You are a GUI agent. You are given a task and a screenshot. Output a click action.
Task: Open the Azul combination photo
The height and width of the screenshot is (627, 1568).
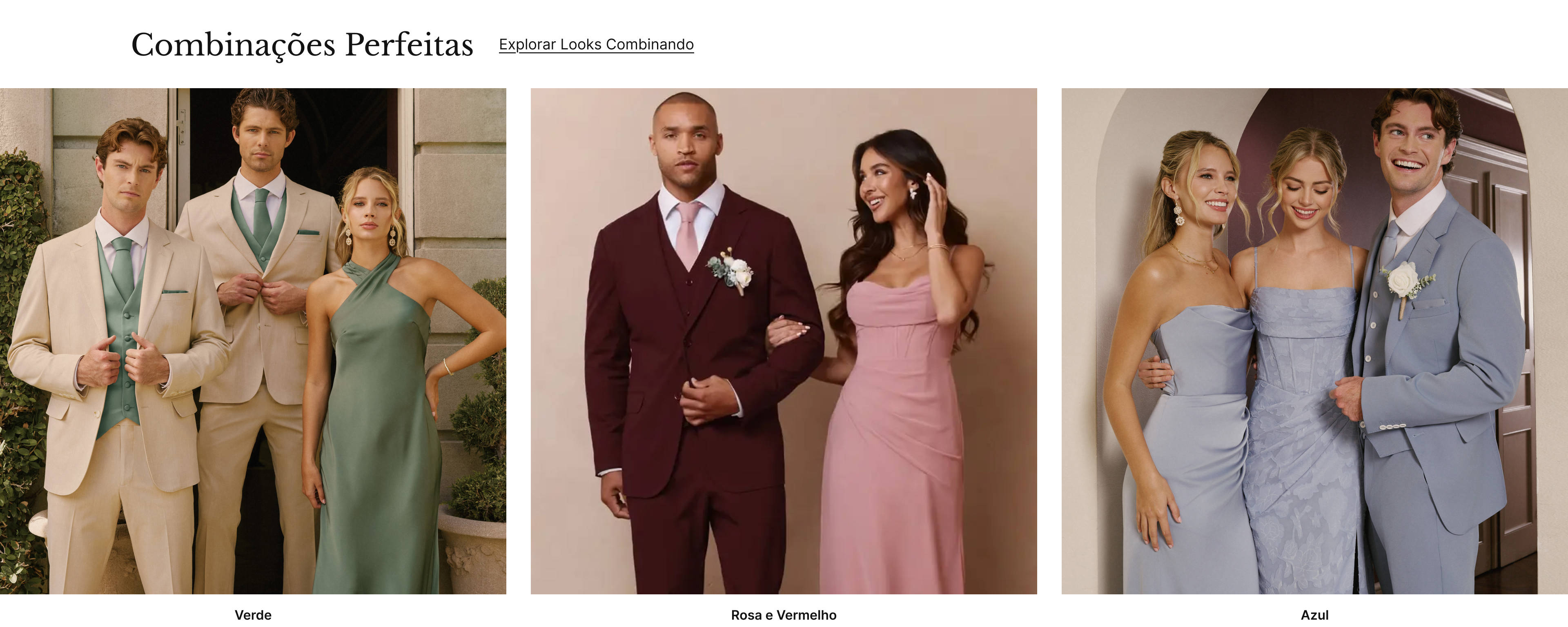(x=1315, y=341)
